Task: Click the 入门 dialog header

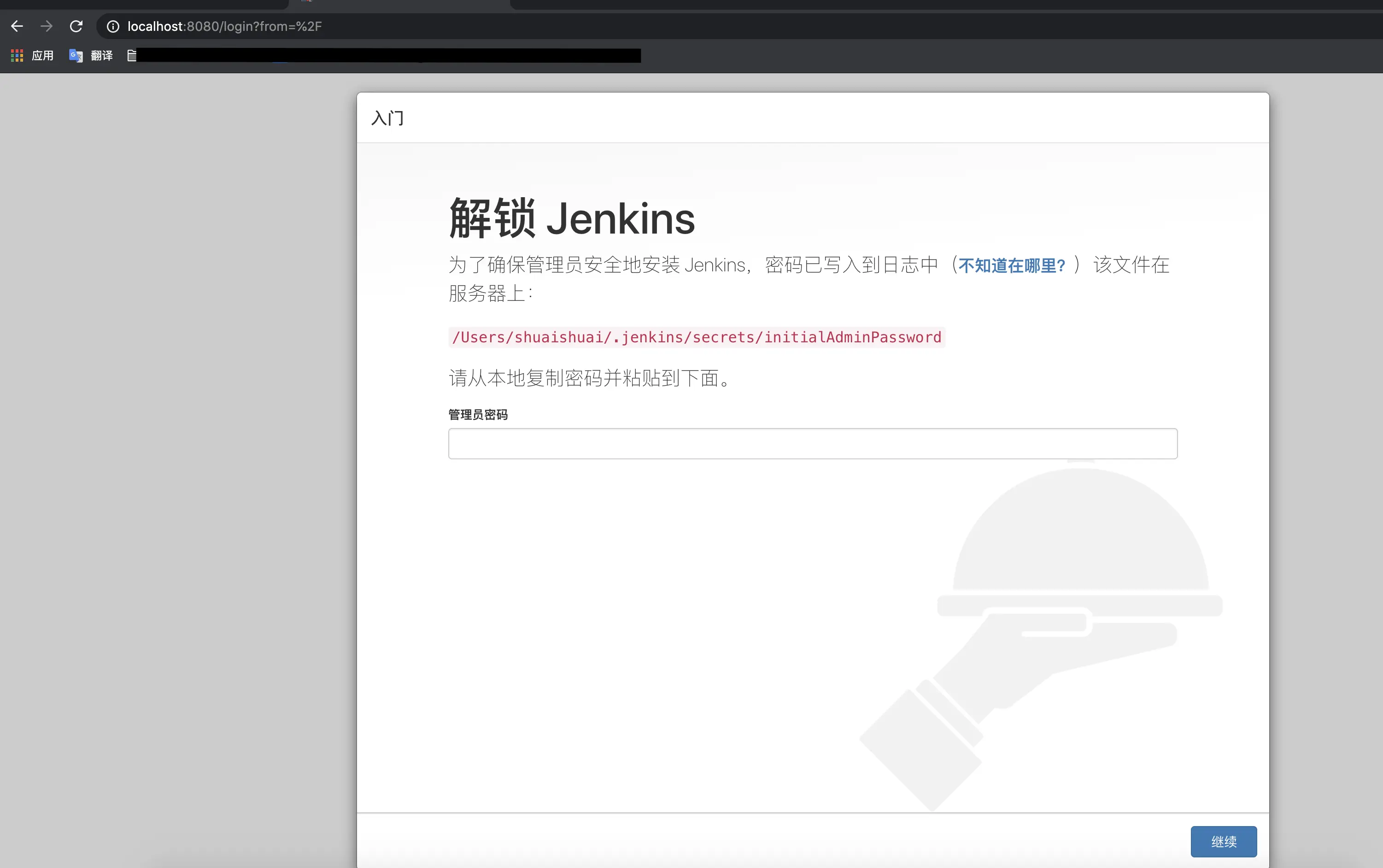Action: pyautogui.click(x=387, y=118)
